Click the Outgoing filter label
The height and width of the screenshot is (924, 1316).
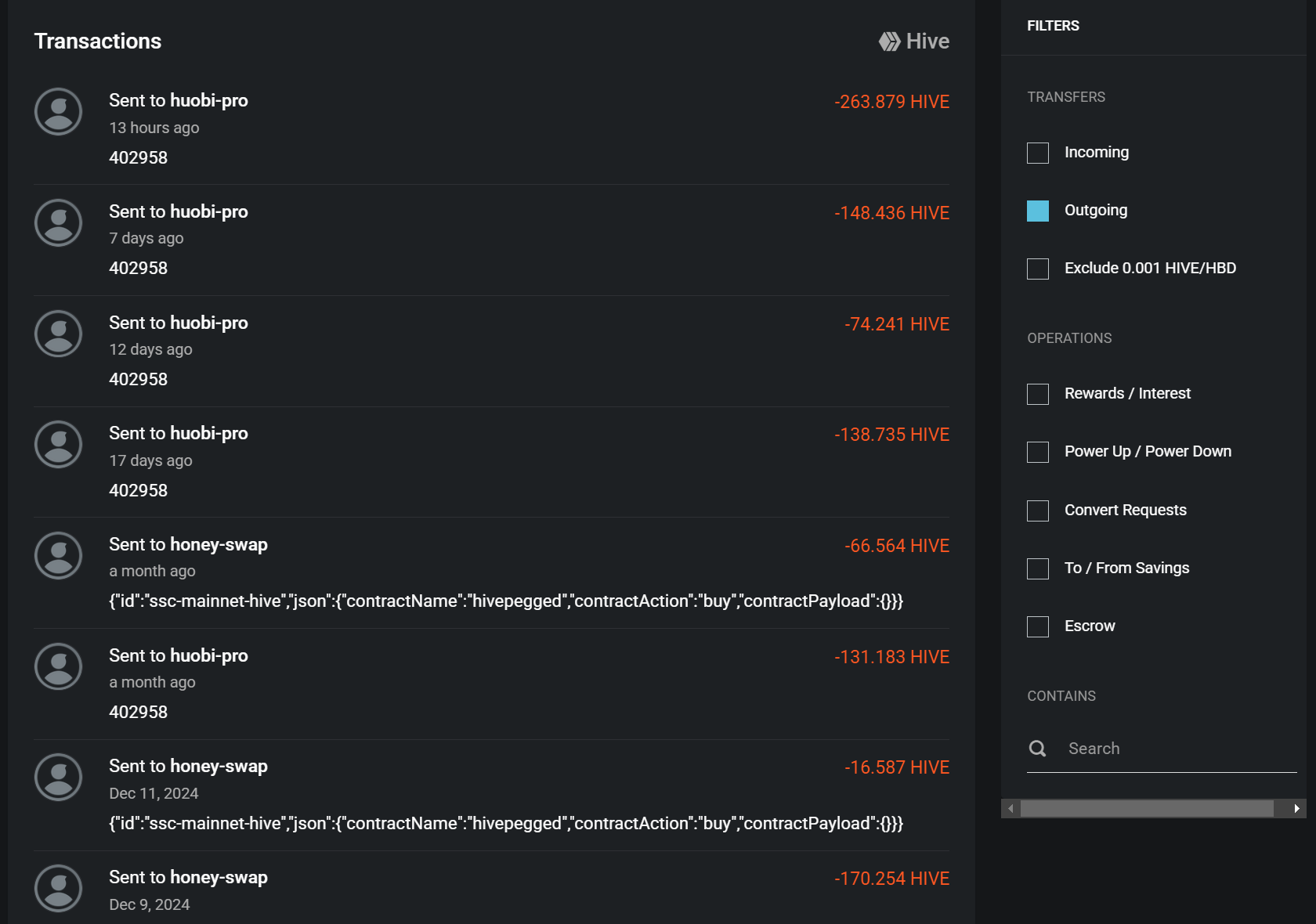coord(1096,210)
